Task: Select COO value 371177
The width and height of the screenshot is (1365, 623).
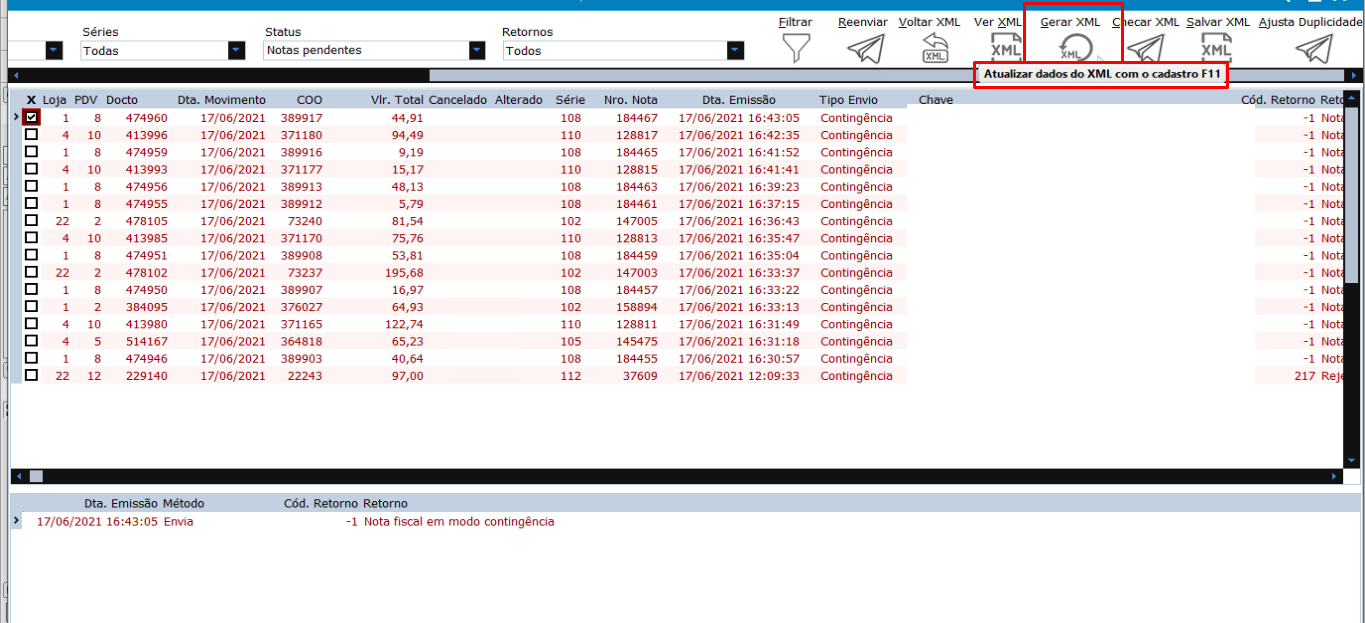Action: [301, 169]
